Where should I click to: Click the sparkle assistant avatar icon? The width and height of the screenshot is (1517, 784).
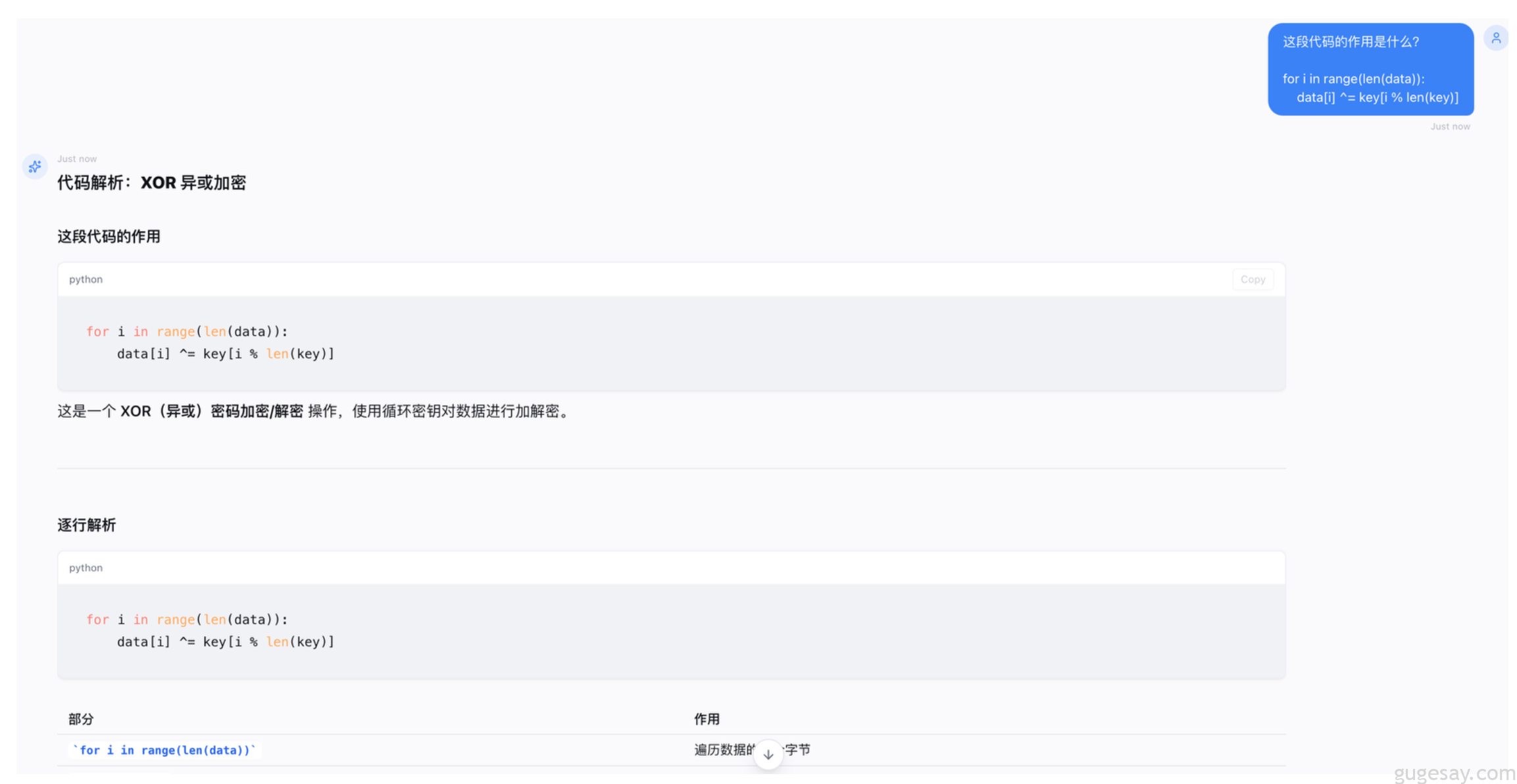point(35,166)
